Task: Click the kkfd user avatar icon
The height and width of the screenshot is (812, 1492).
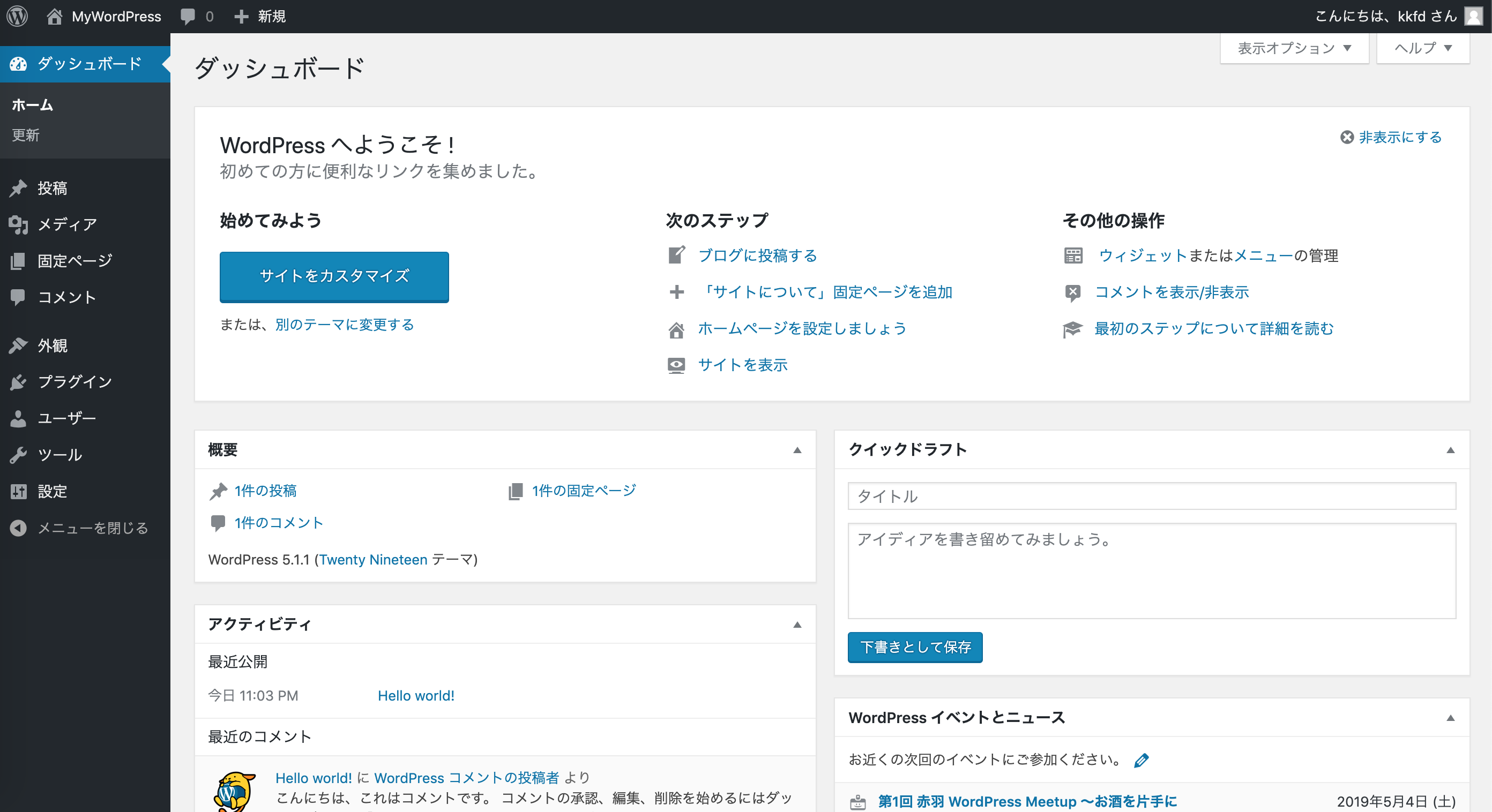Action: [x=1473, y=16]
